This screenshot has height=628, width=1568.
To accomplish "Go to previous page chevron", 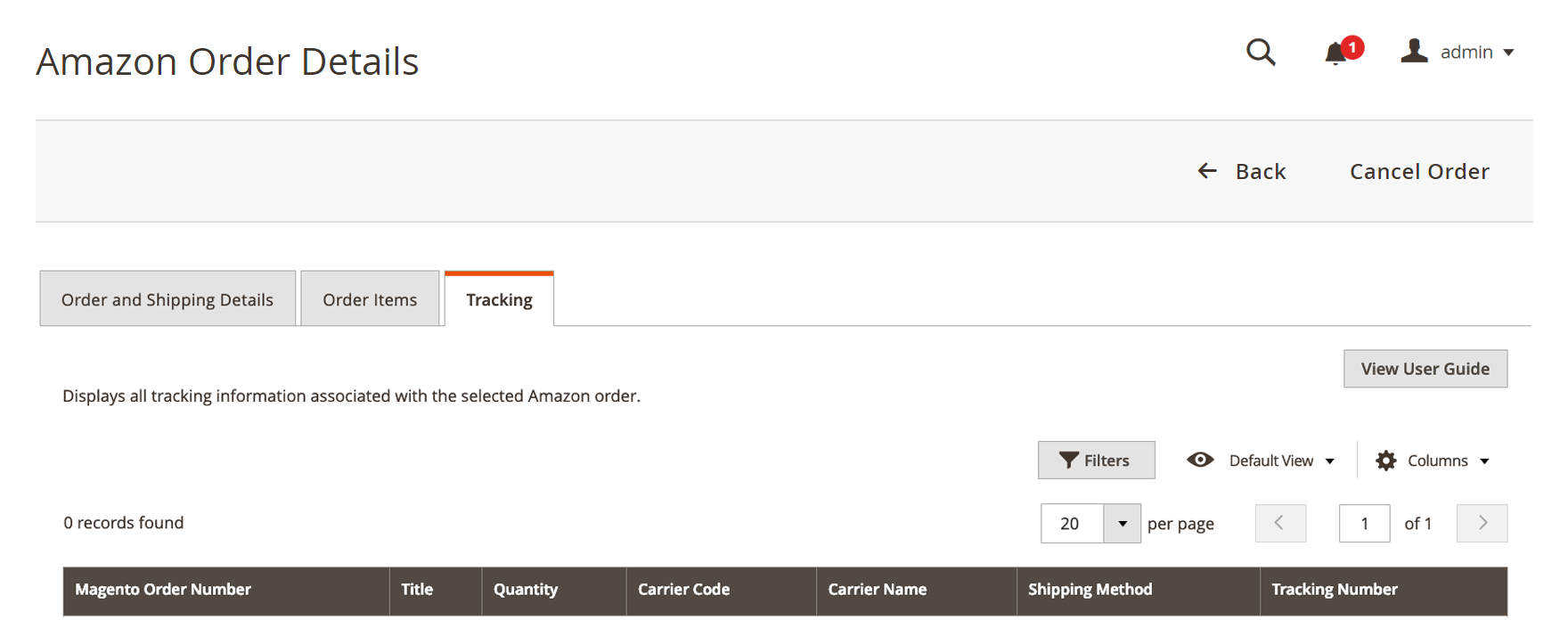I will (1280, 523).
